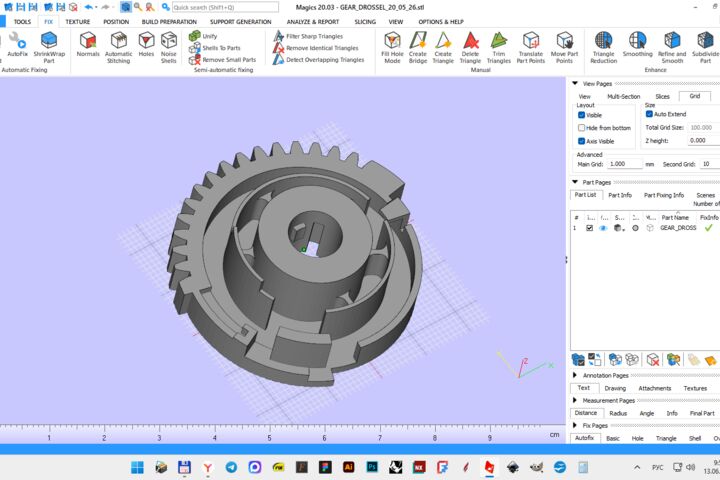Open the Windows Start menu
720x480 pixels.
pyautogui.click(x=137, y=468)
